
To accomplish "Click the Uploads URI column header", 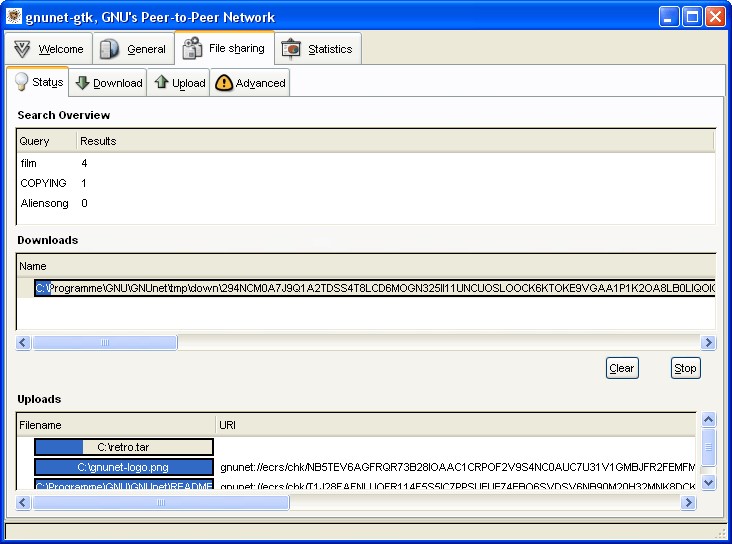I will [456, 425].
